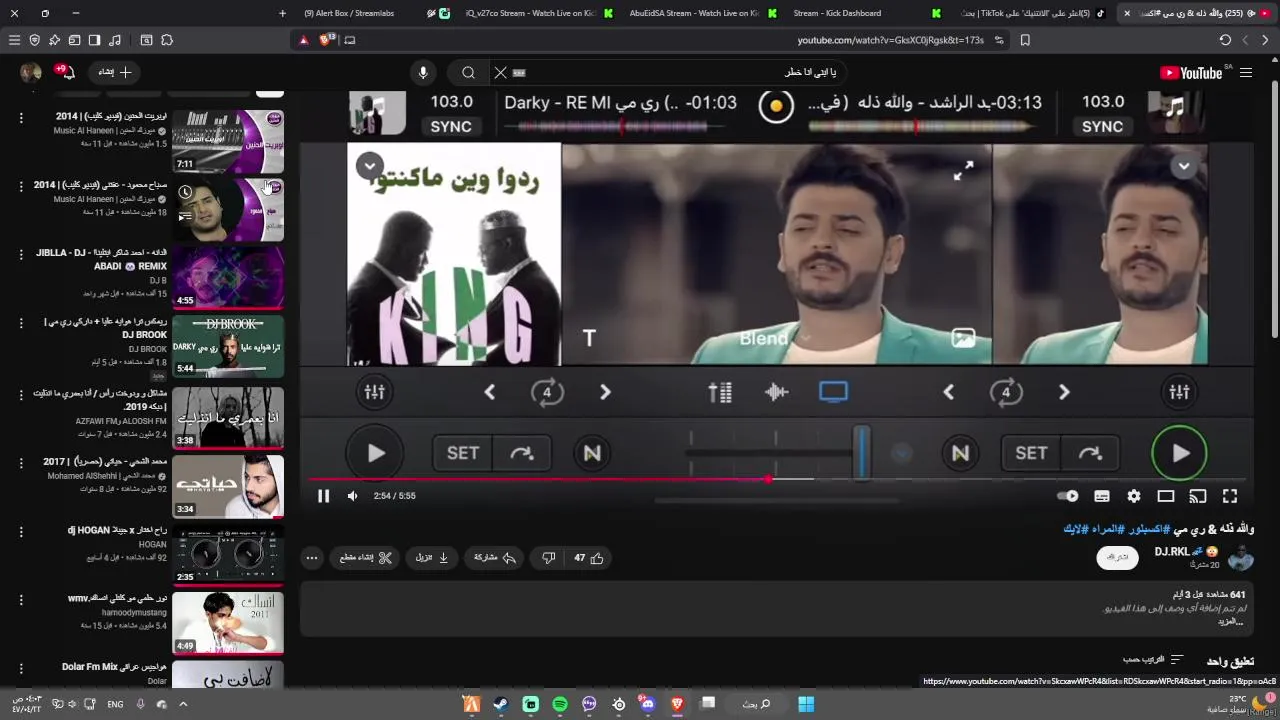1280x720 pixels.
Task: Open the browser extensions puzzle icon
Action: [167, 40]
